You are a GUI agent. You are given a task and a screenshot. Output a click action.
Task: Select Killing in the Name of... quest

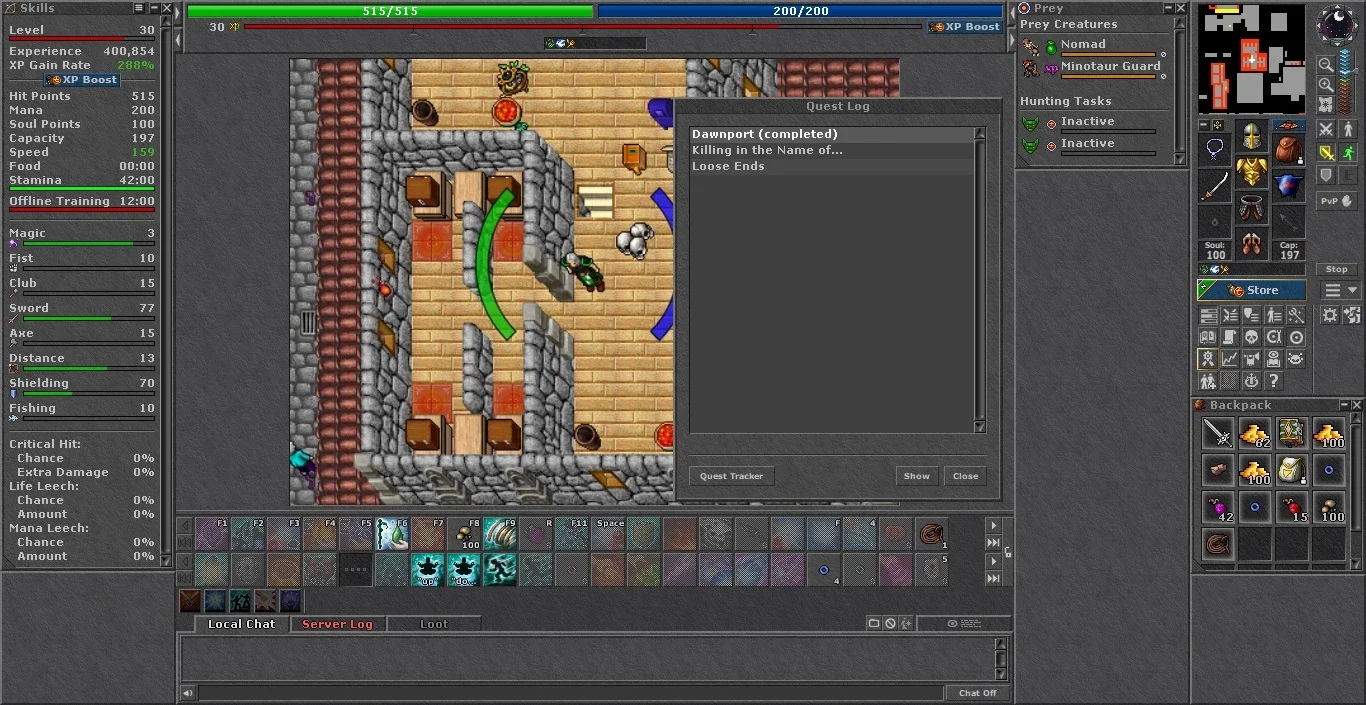click(x=831, y=150)
